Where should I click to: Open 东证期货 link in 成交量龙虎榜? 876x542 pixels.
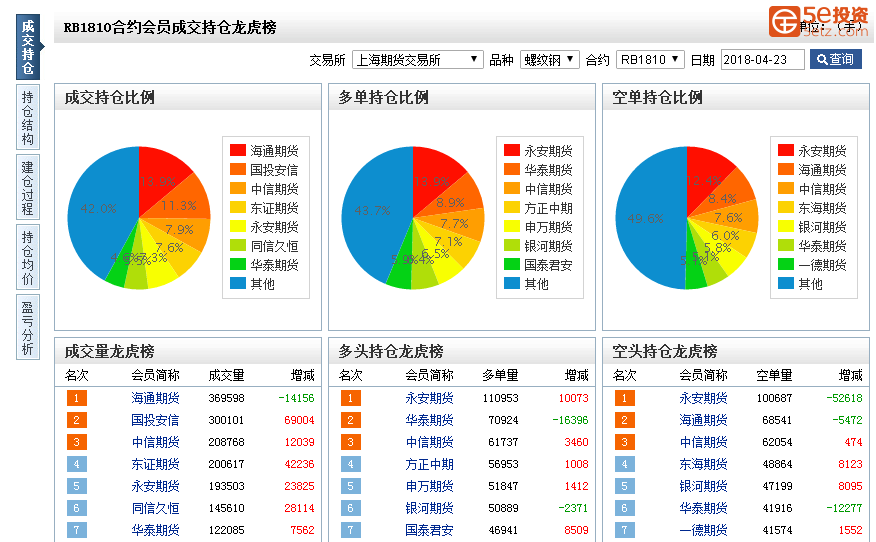tap(155, 464)
